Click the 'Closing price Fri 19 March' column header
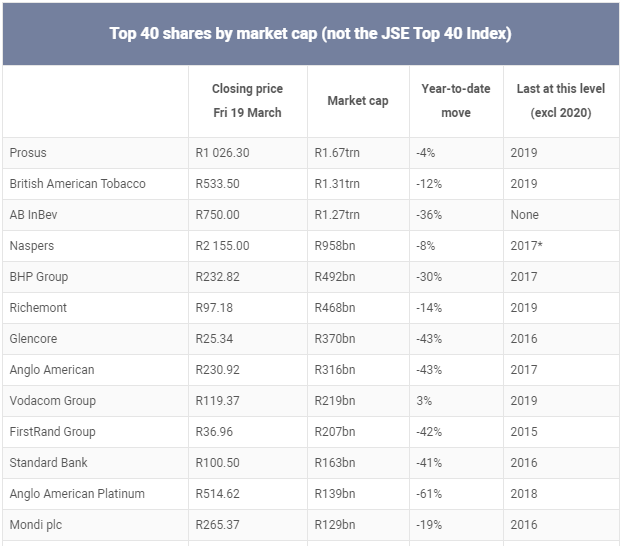The height and width of the screenshot is (546, 623). [247, 101]
